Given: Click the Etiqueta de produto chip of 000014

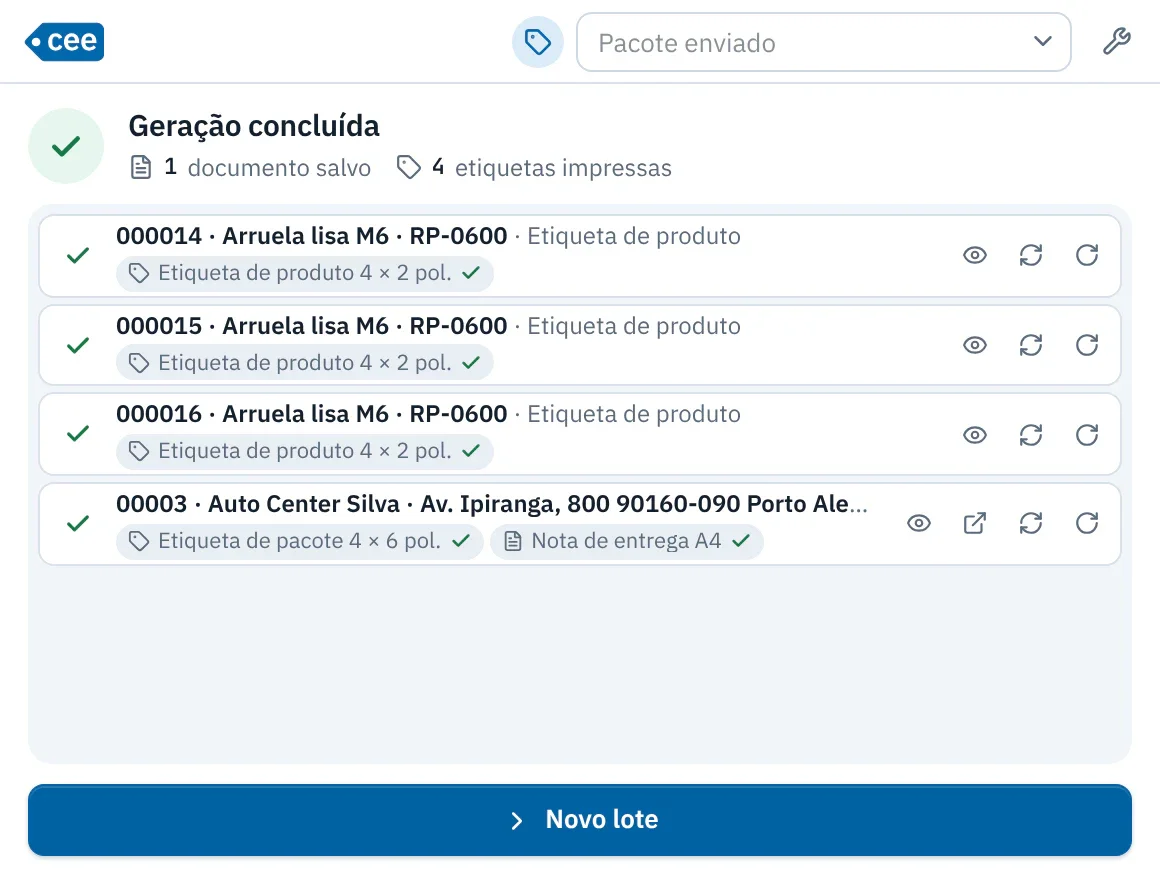Looking at the screenshot, I should coord(305,274).
